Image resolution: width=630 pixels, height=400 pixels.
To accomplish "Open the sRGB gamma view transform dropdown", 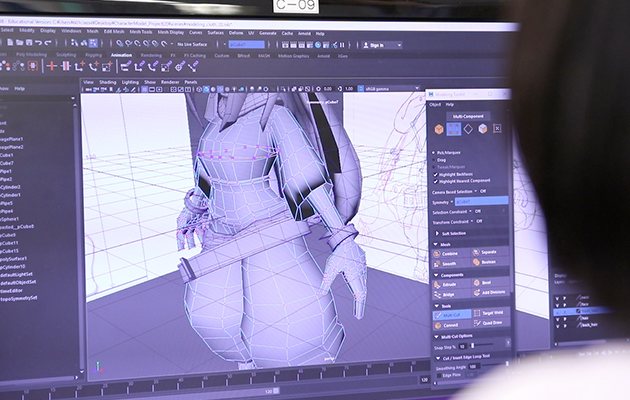I will [x=392, y=88].
